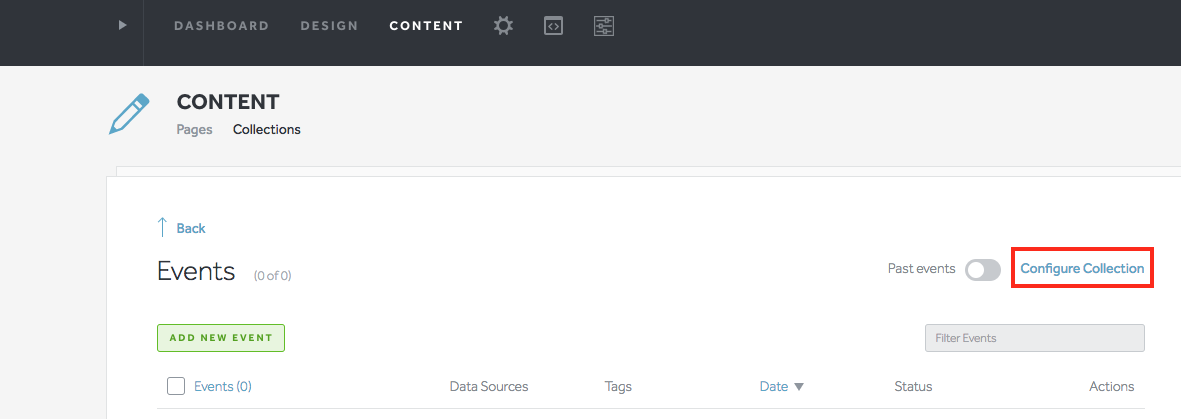1181x419 pixels.
Task: Click the Events (0) column link
Action: click(x=222, y=386)
